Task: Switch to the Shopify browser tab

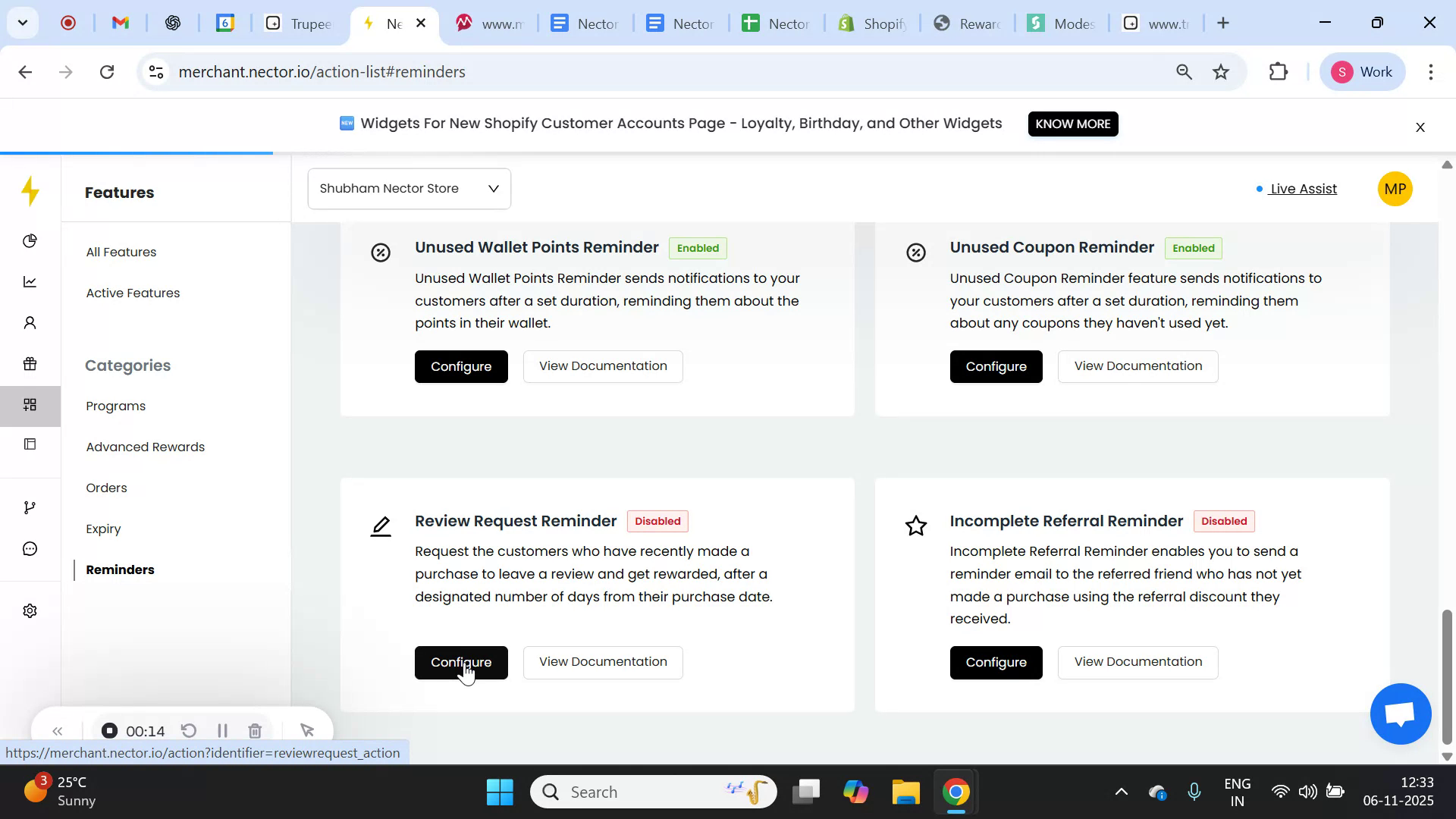Action: [x=872, y=23]
